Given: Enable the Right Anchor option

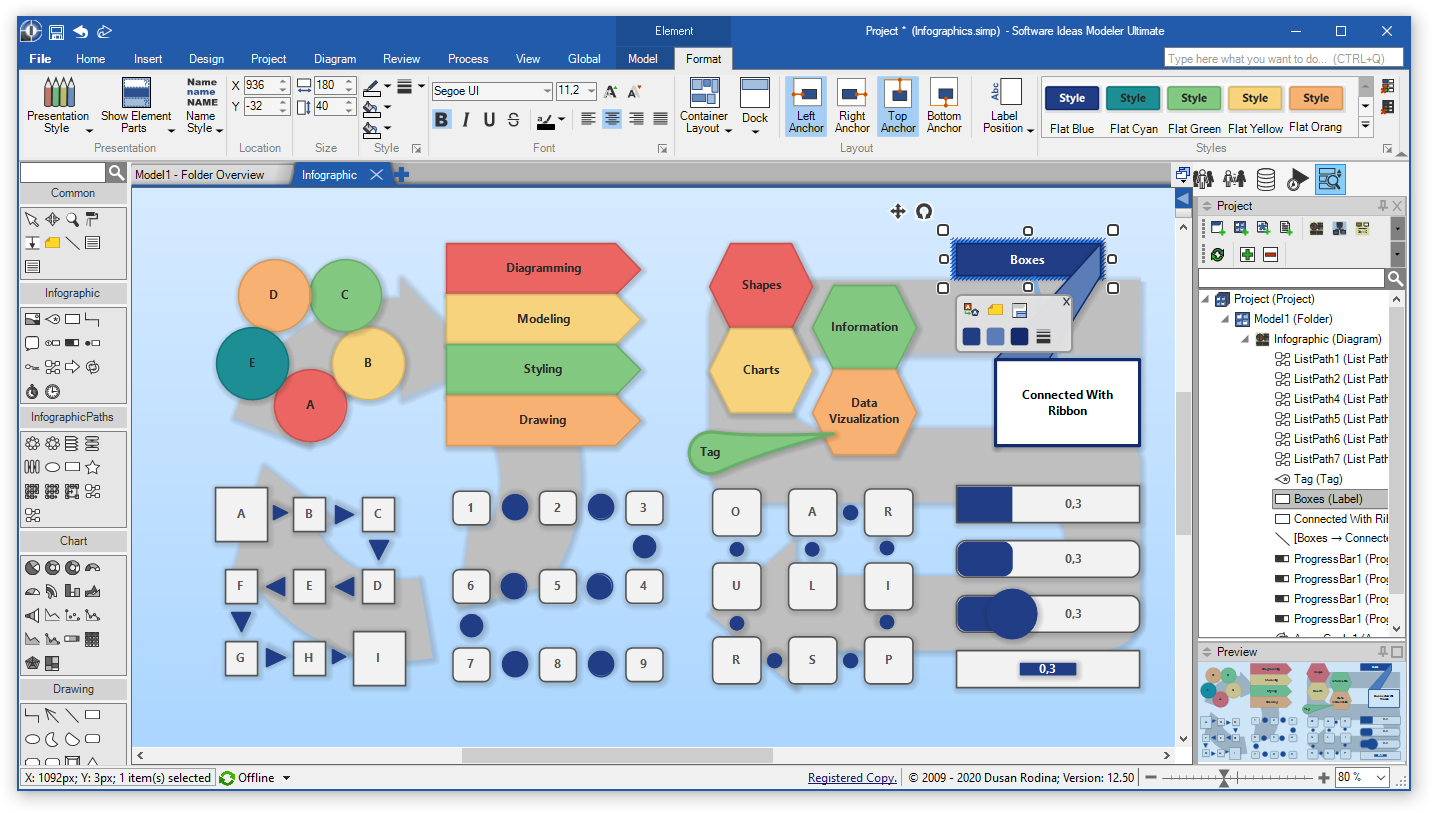Looking at the screenshot, I should click(852, 106).
